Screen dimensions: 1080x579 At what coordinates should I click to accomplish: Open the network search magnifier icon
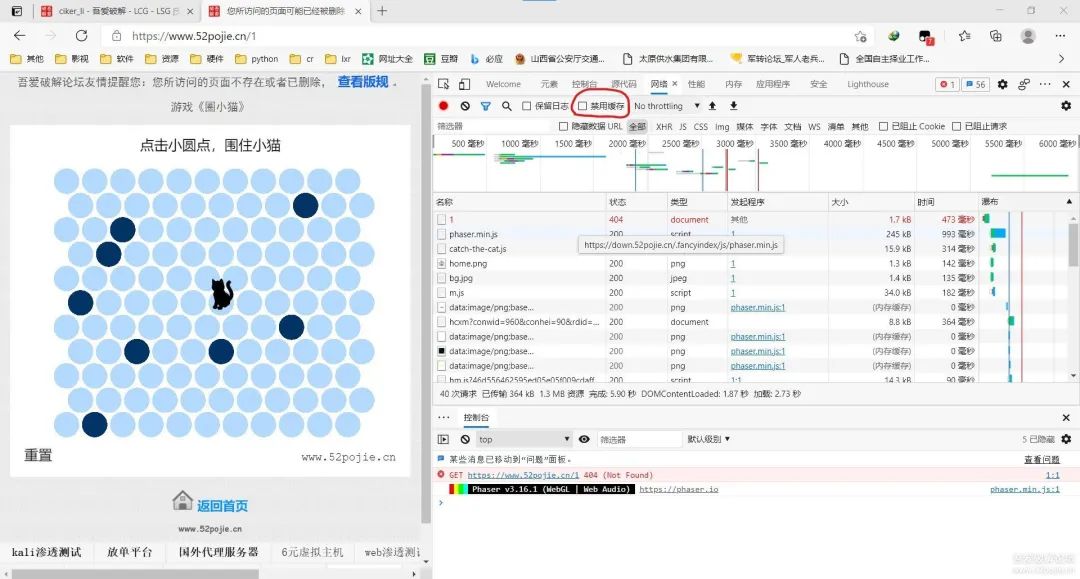(507, 106)
